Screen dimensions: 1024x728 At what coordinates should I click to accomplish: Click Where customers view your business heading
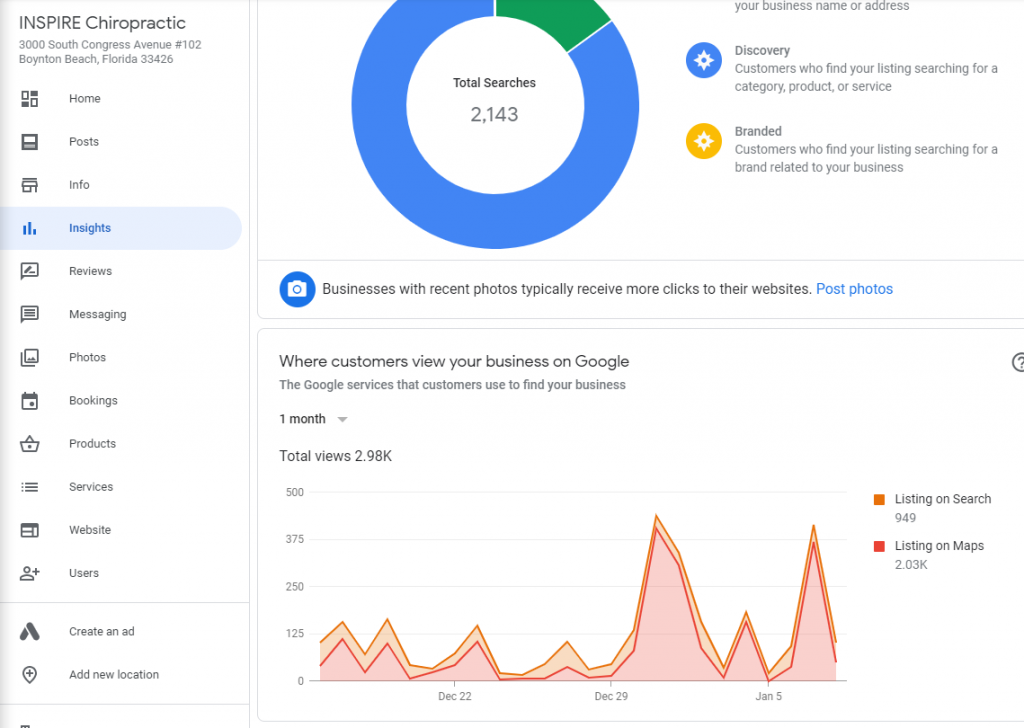pyautogui.click(x=454, y=361)
